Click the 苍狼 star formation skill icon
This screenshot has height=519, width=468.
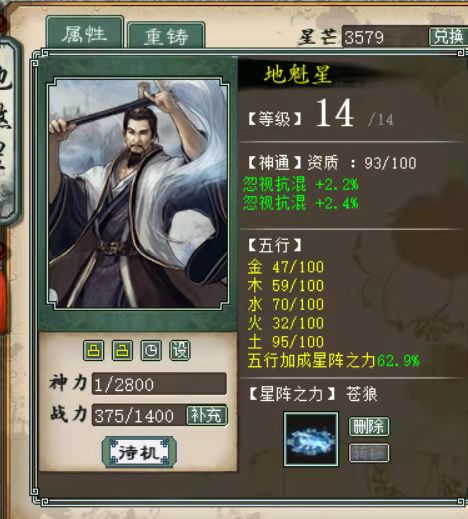click(311, 439)
